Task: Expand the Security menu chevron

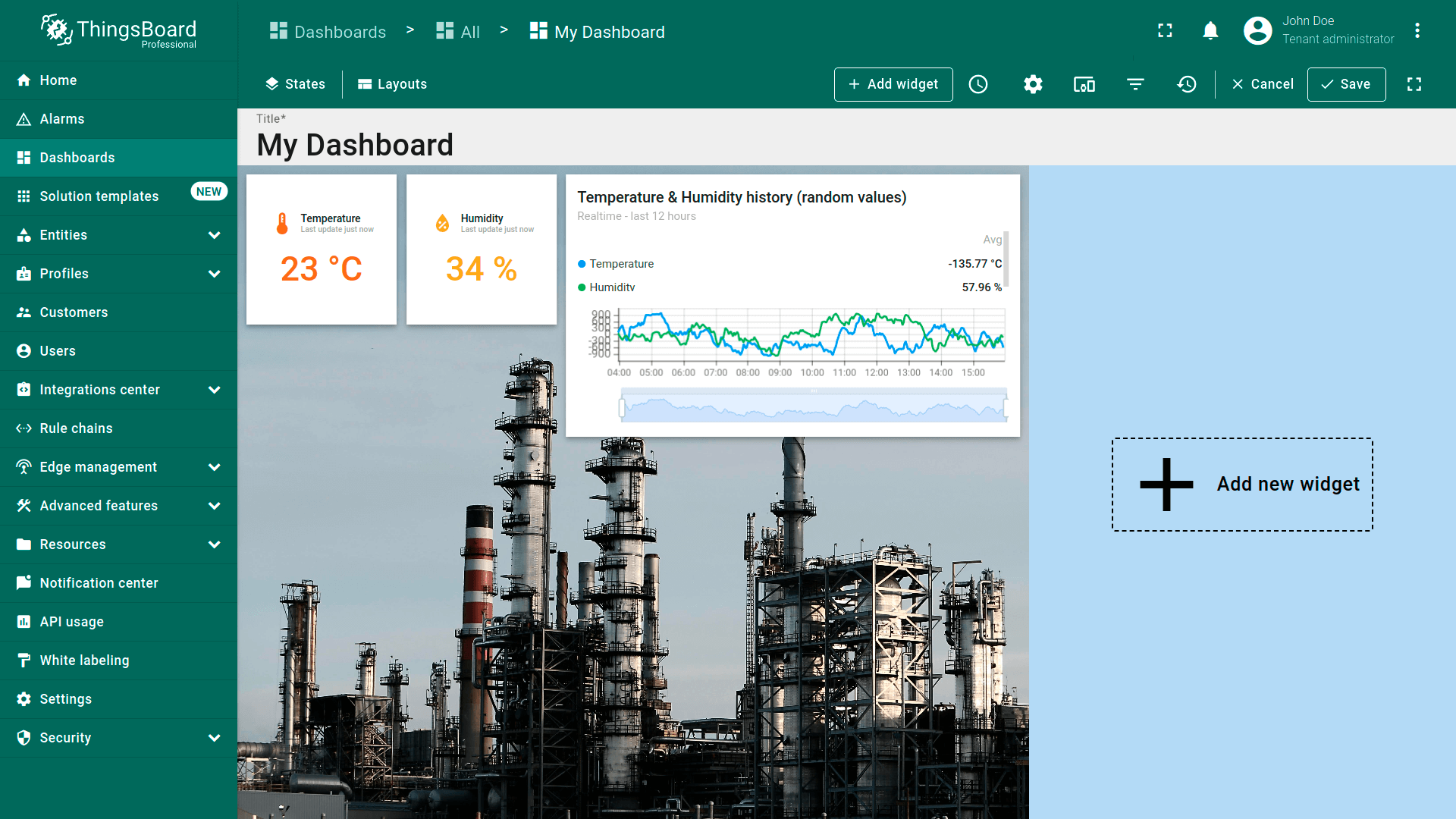Action: point(215,738)
